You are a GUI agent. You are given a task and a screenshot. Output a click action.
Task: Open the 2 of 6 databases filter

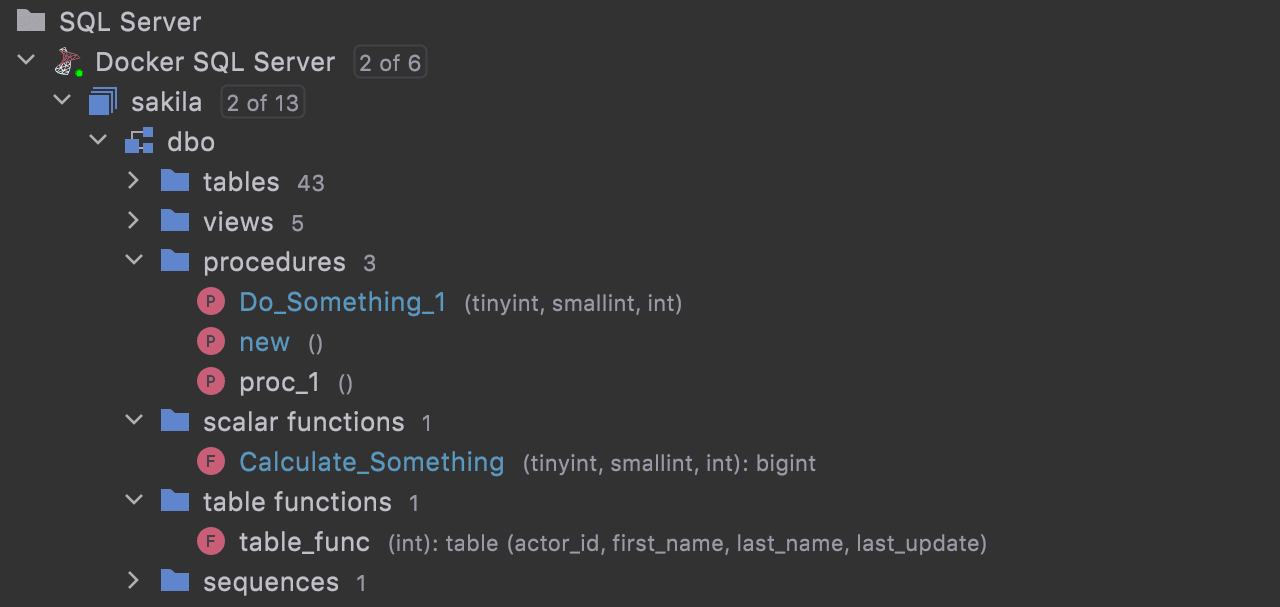[x=390, y=63]
